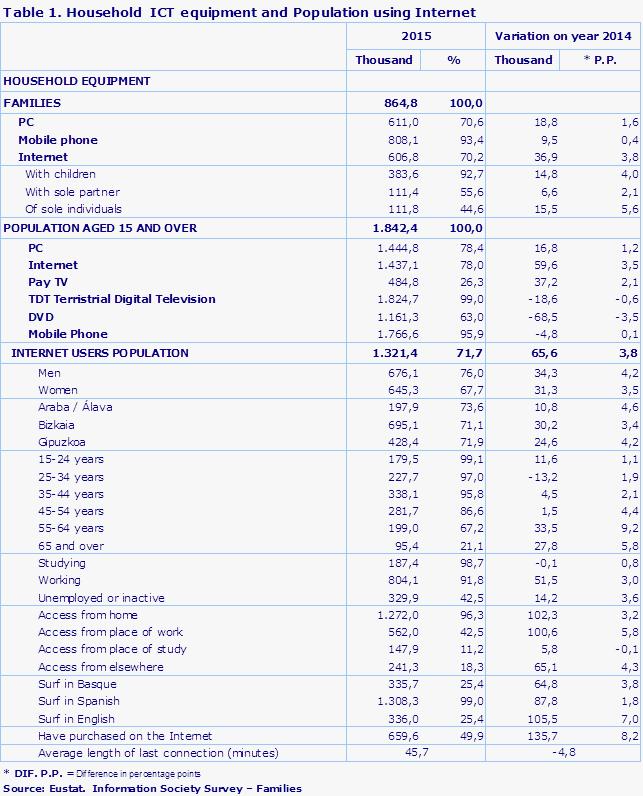The height and width of the screenshot is (796, 643).
Task: Select the 'Source: Eustat' attribution line
Action: [152, 788]
